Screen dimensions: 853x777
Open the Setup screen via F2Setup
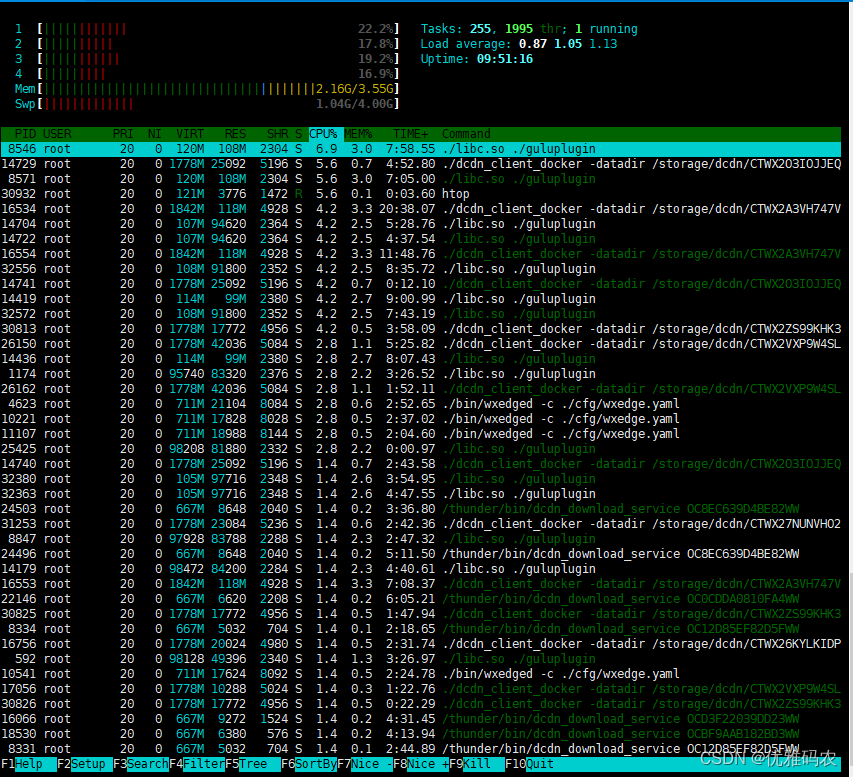(x=85, y=763)
